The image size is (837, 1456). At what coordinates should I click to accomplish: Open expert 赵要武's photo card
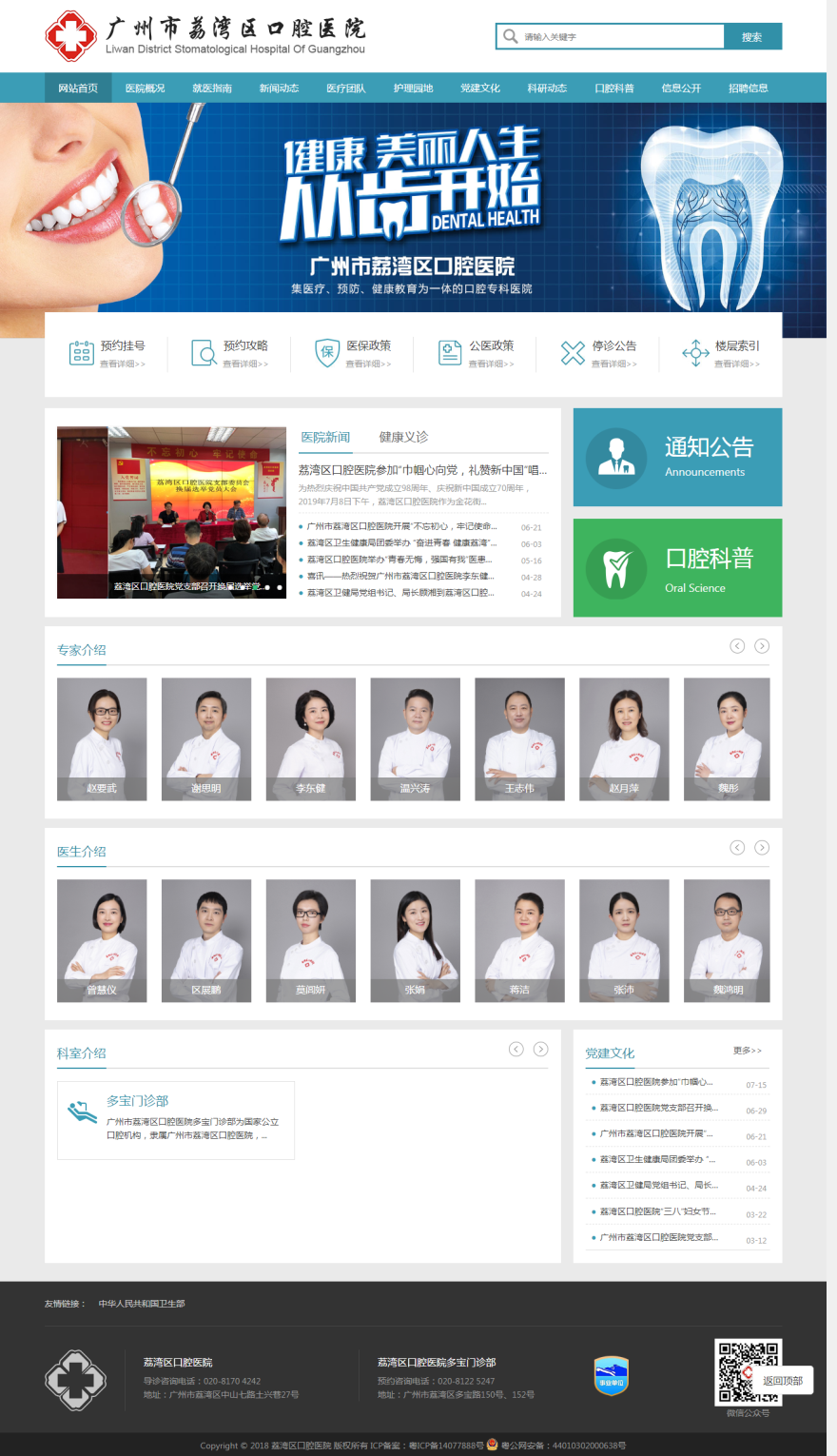coord(102,738)
